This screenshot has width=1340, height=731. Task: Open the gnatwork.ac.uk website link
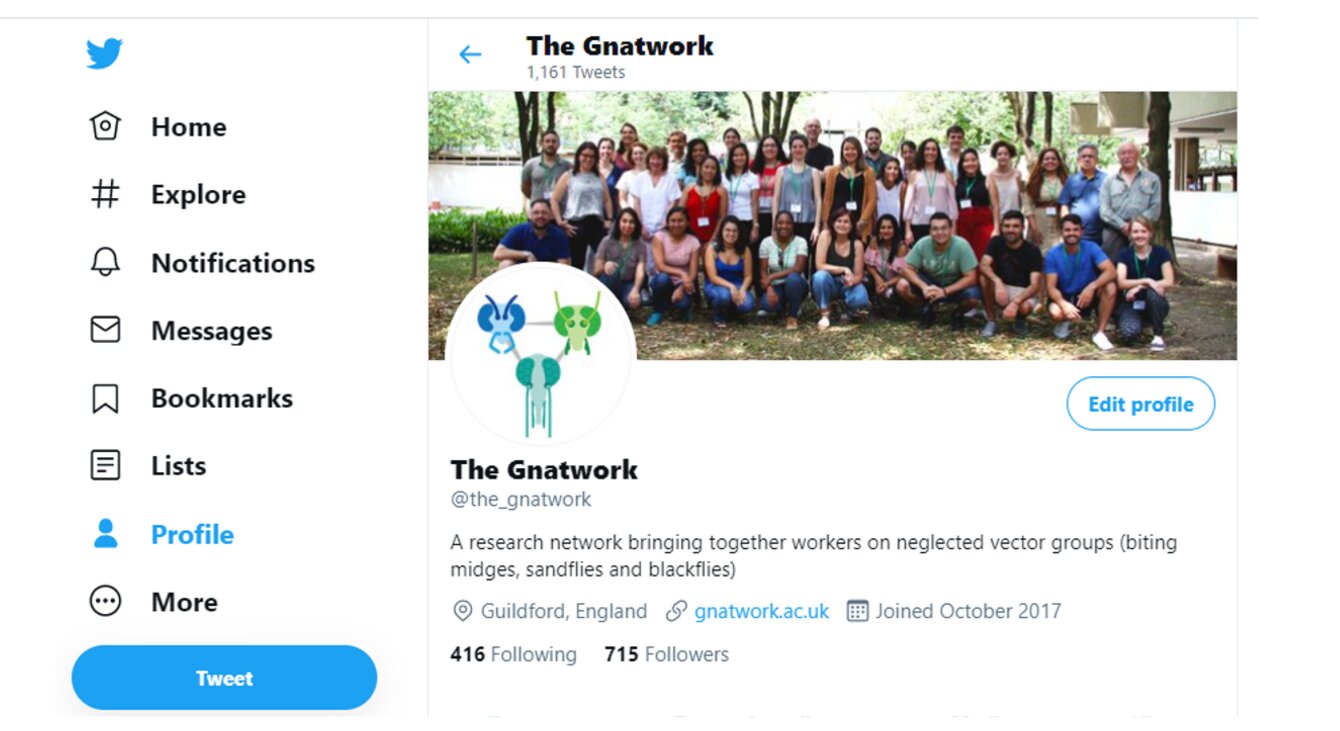click(x=762, y=611)
